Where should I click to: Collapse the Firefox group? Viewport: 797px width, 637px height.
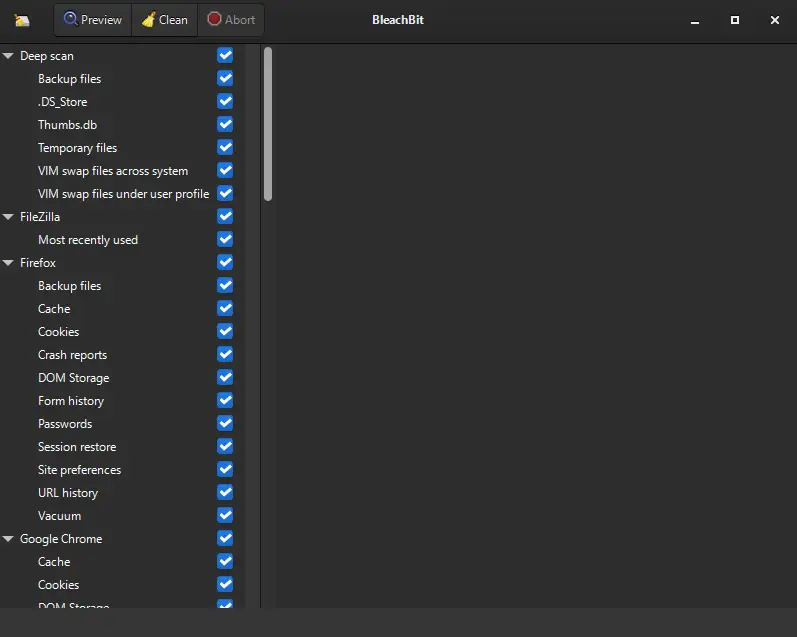pyautogui.click(x=8, y=263)
